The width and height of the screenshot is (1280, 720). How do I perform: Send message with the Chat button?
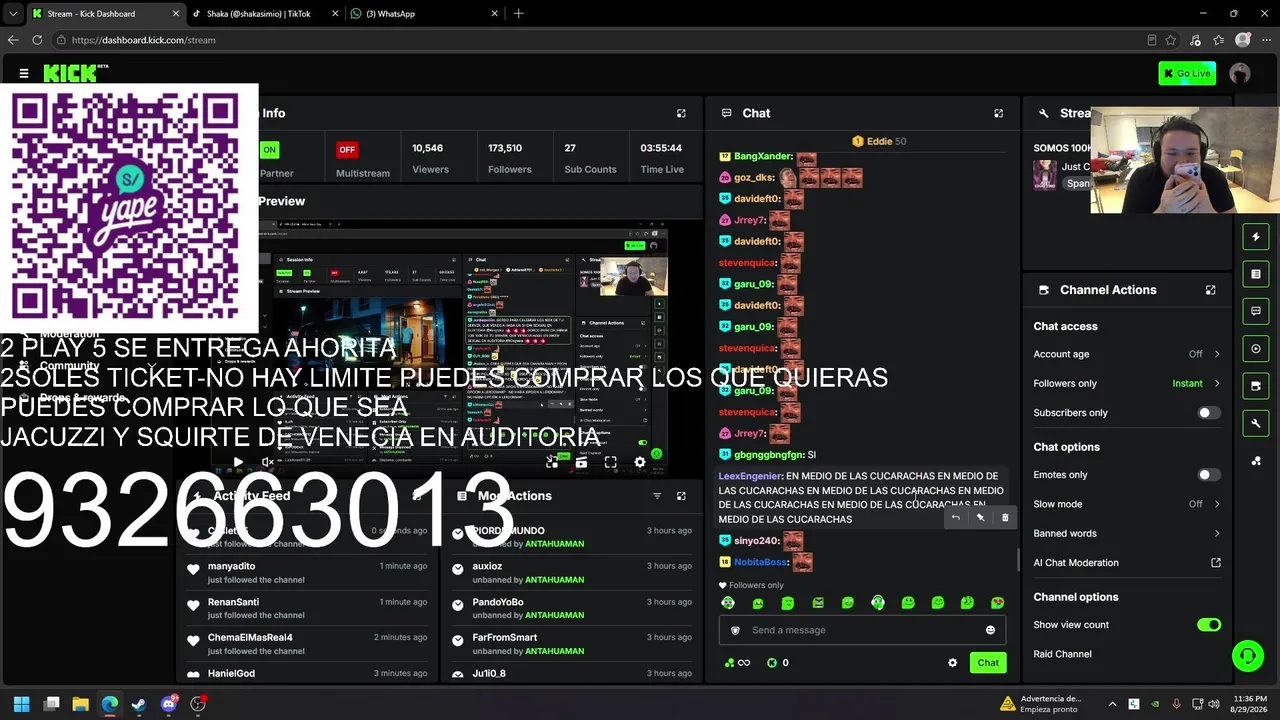point(988,663)
